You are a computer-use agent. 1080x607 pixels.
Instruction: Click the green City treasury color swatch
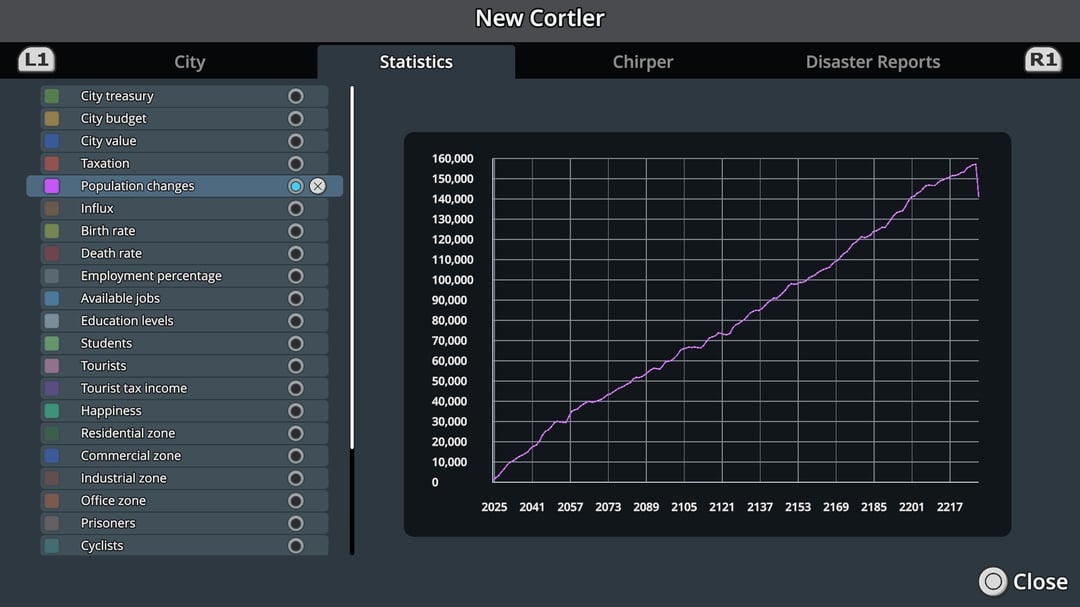[x=52, y=96]
